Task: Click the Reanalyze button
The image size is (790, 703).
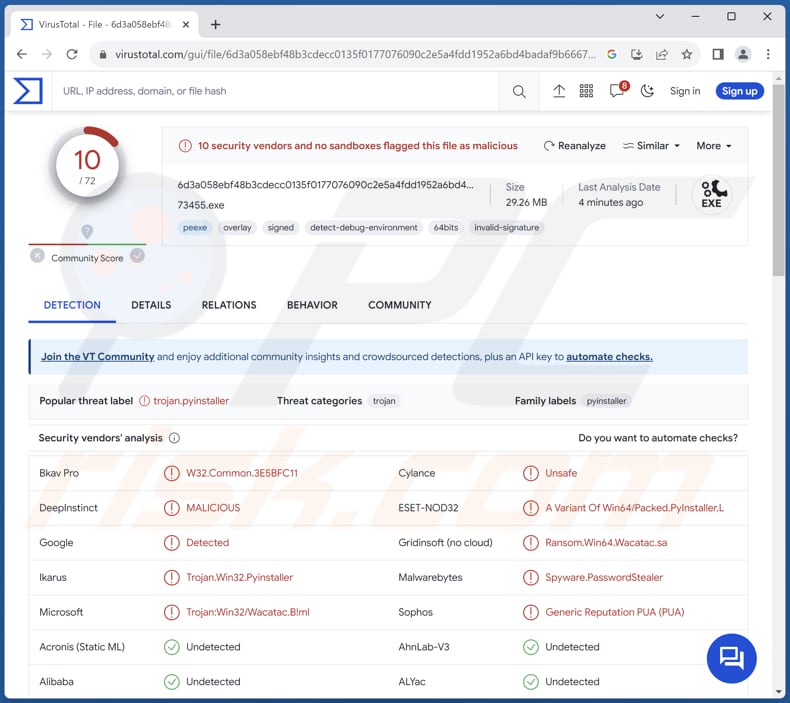Action: [574, 146]
